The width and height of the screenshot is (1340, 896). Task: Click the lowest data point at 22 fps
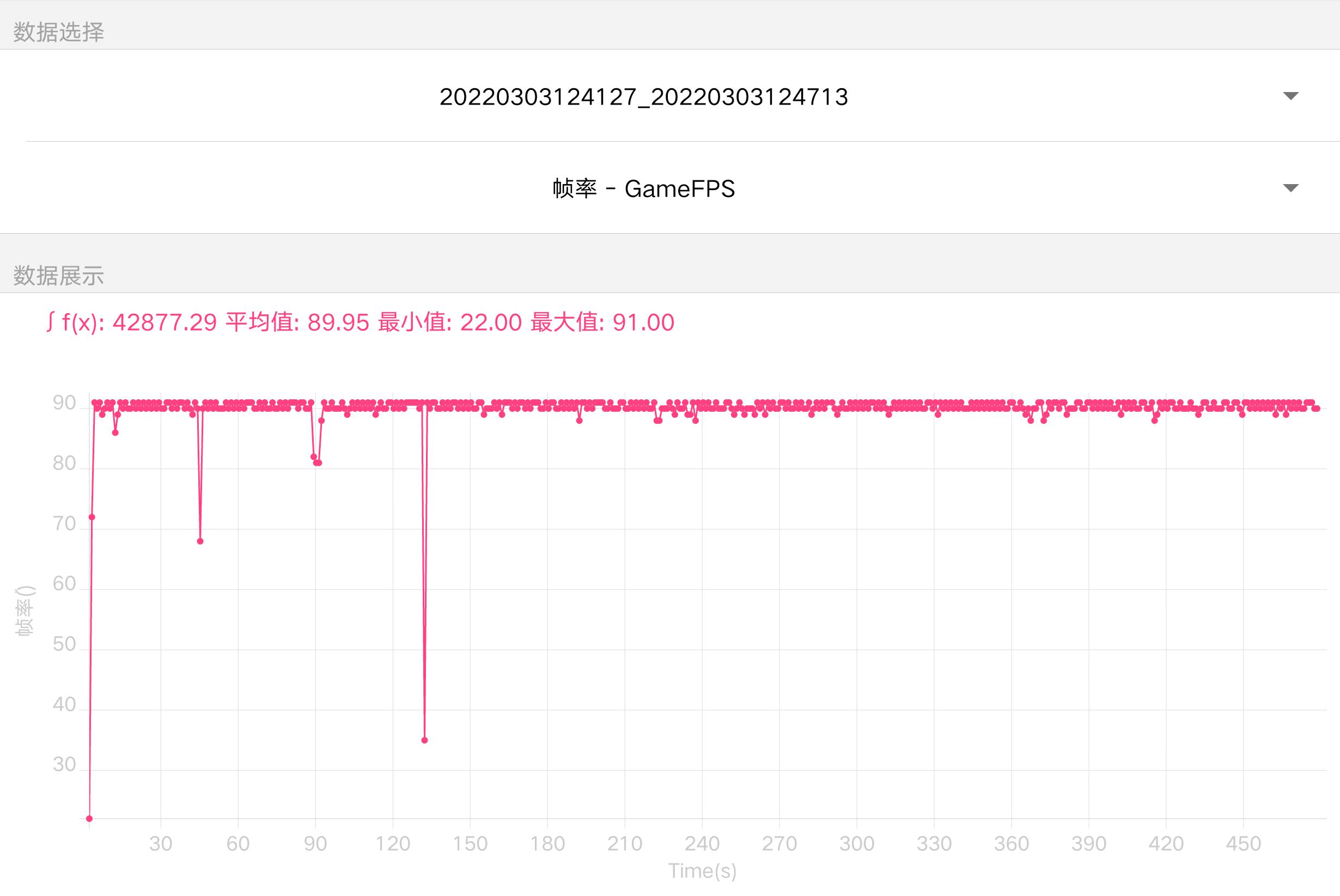(89, 819)
